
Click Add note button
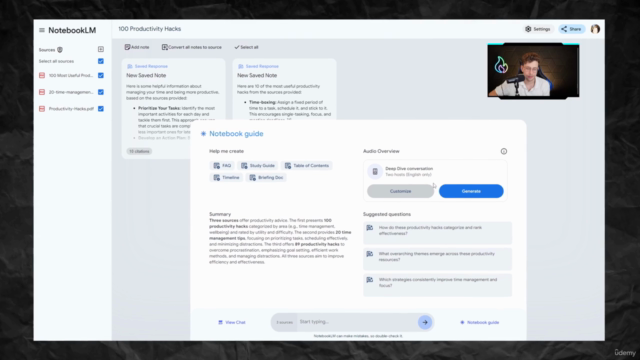(137, 47)
